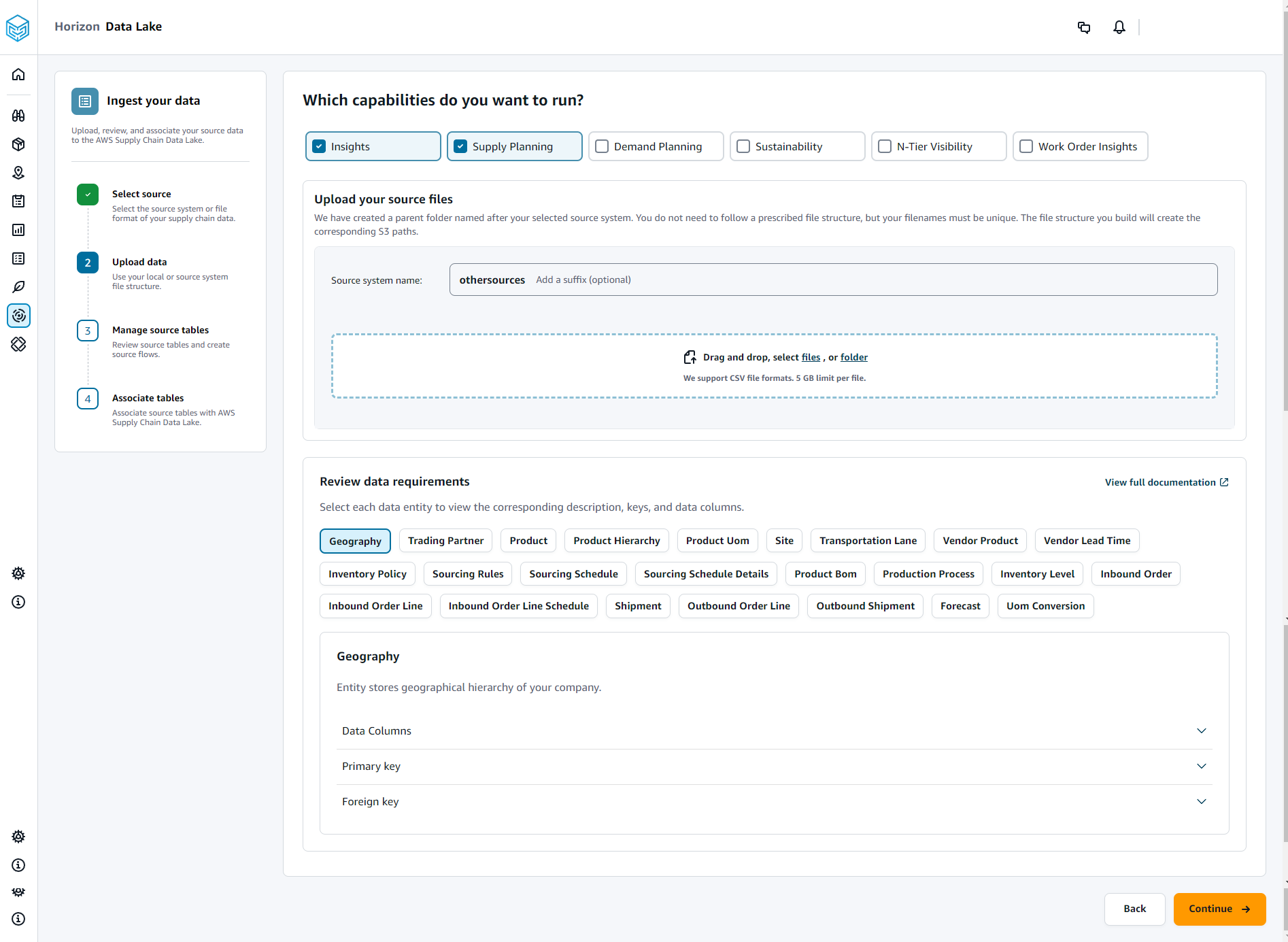Select the Insights binoculars icon in sidebar
Image resolution: width=1288 pixels, height=942 pixels.
[18, 116]
